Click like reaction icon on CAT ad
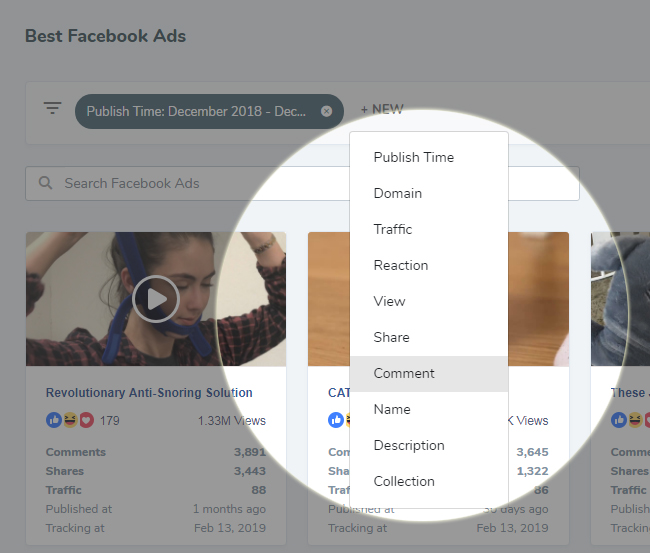The image size is (650, 553). [336, 420]
